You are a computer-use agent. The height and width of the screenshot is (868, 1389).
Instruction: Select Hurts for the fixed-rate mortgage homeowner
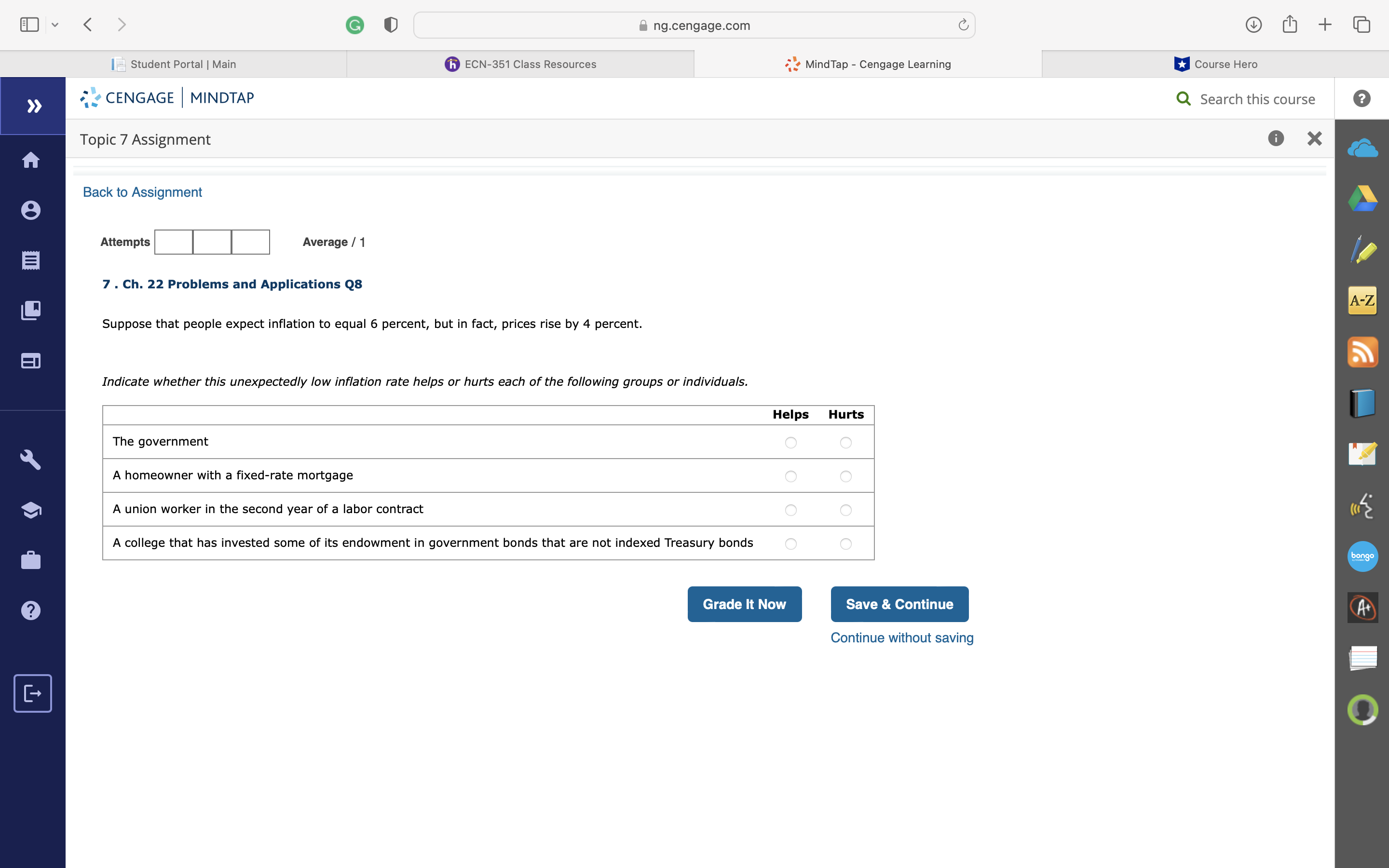pos(845,476)
